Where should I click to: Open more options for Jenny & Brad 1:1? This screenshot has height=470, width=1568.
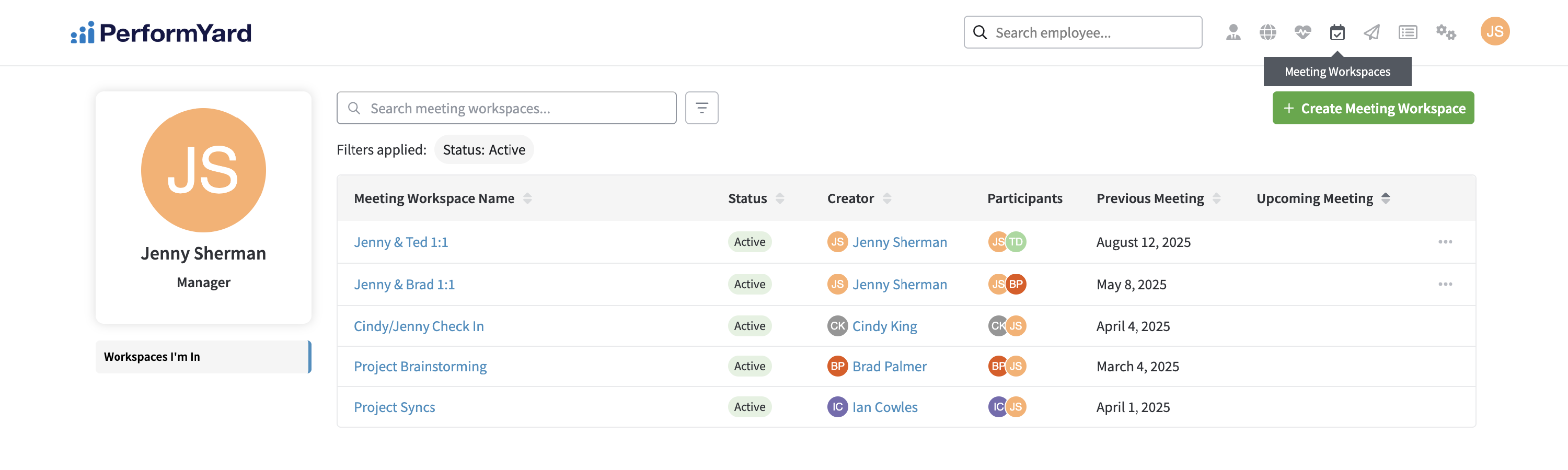point(1445,285)
